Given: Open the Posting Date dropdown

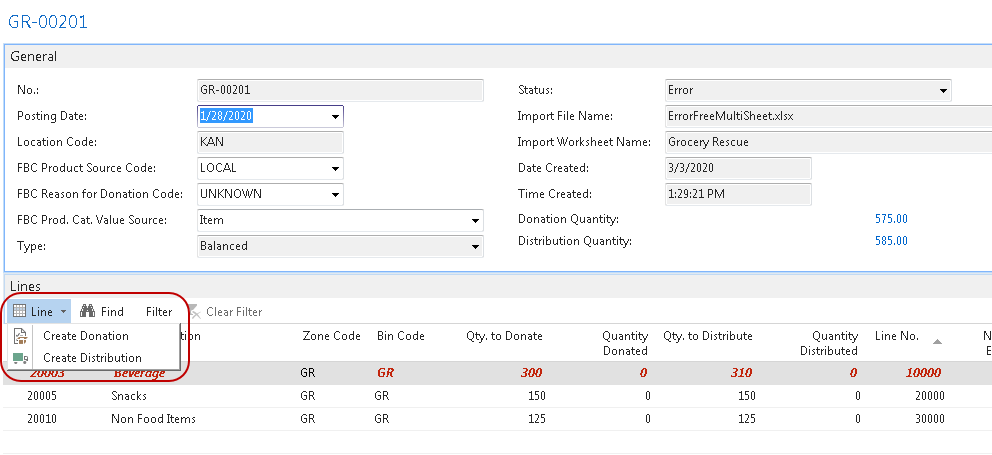Looking at the screenshot, I should click(335, 117).
